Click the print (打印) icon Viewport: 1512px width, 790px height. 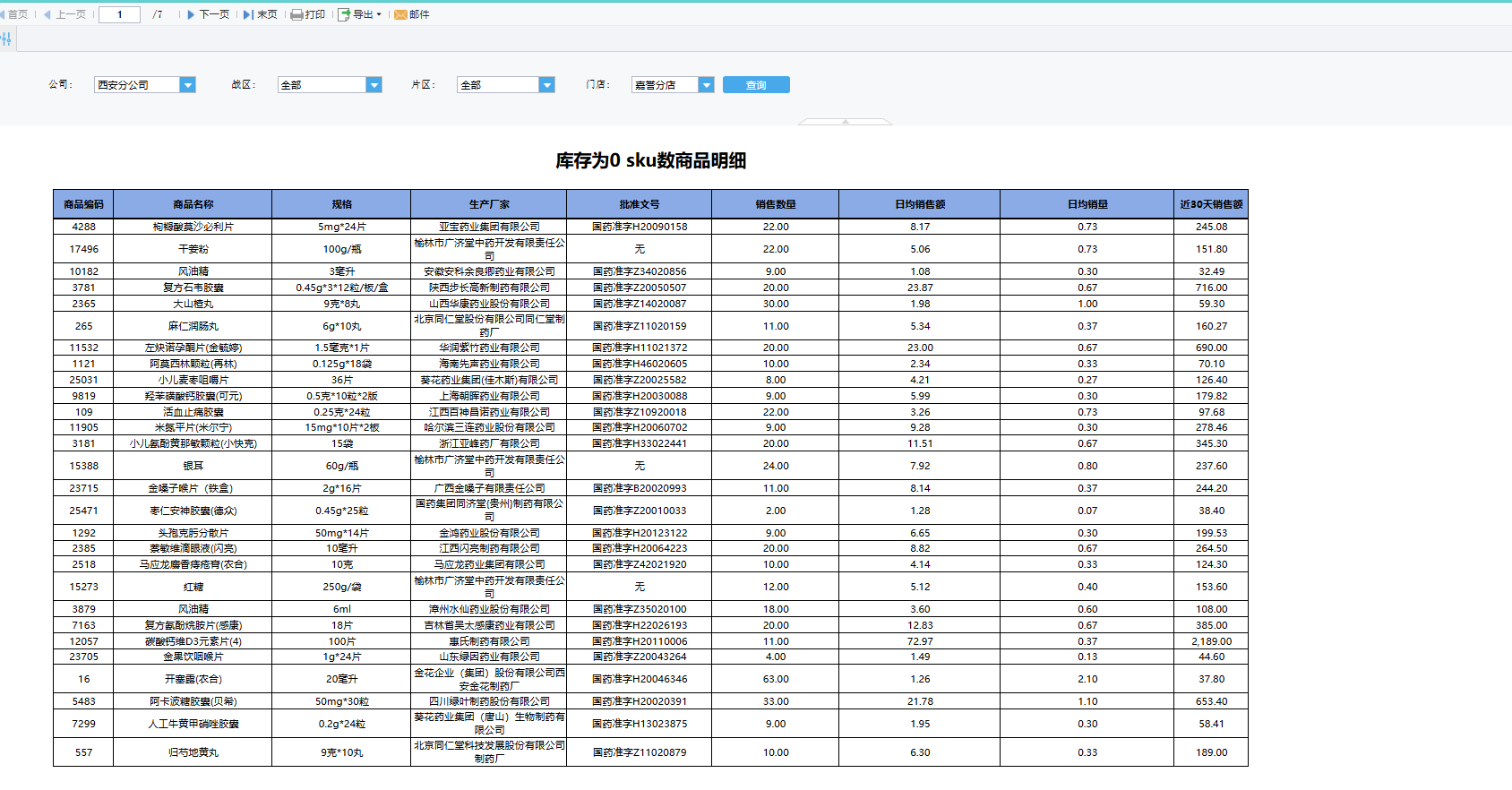(307, 14)
